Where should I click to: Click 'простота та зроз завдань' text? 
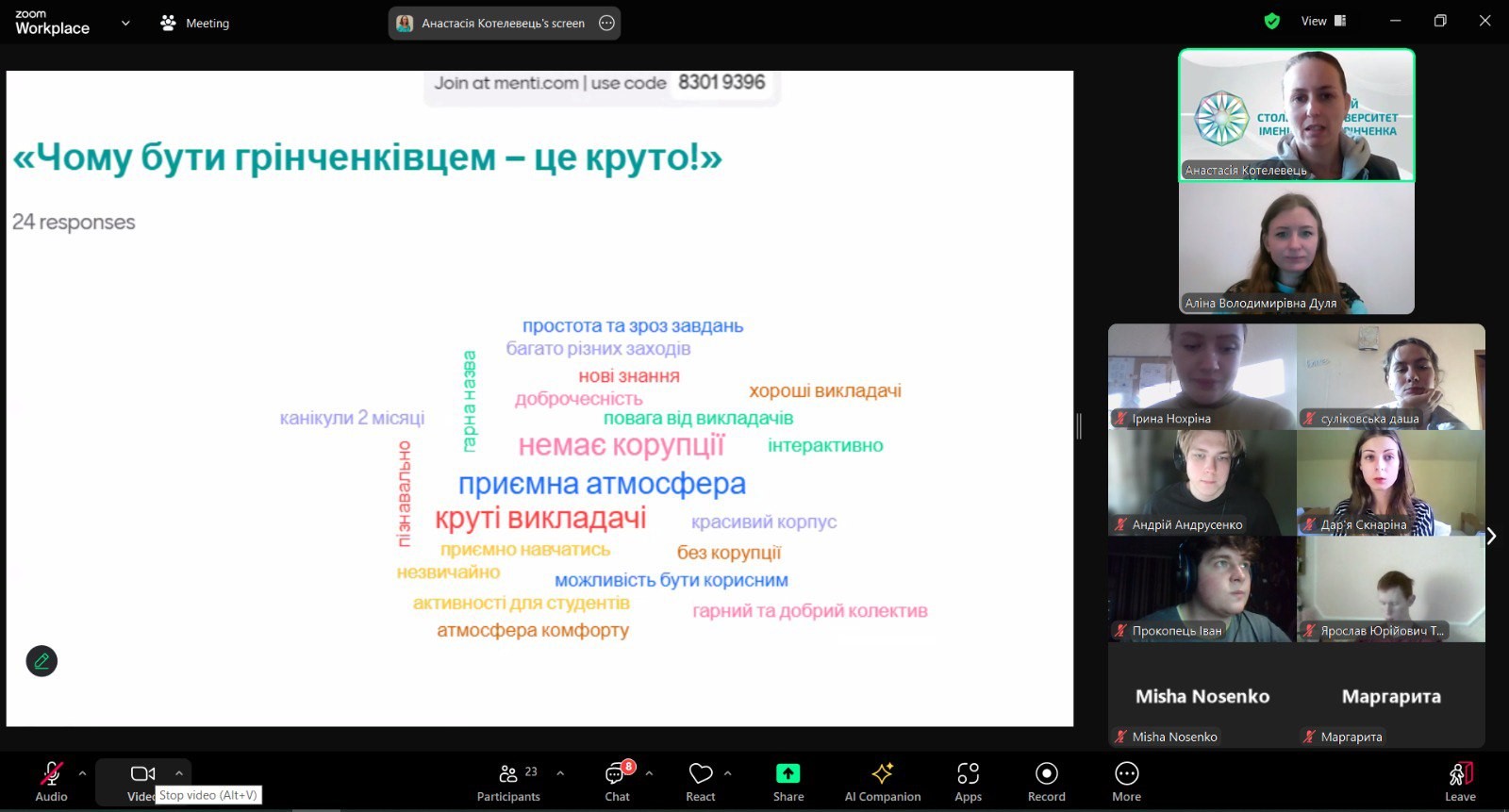(633, 326)
